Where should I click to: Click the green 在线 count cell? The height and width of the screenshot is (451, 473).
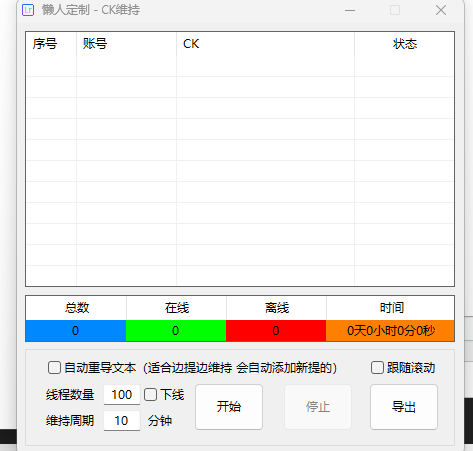pyautogui.click(x=176, y=331)
